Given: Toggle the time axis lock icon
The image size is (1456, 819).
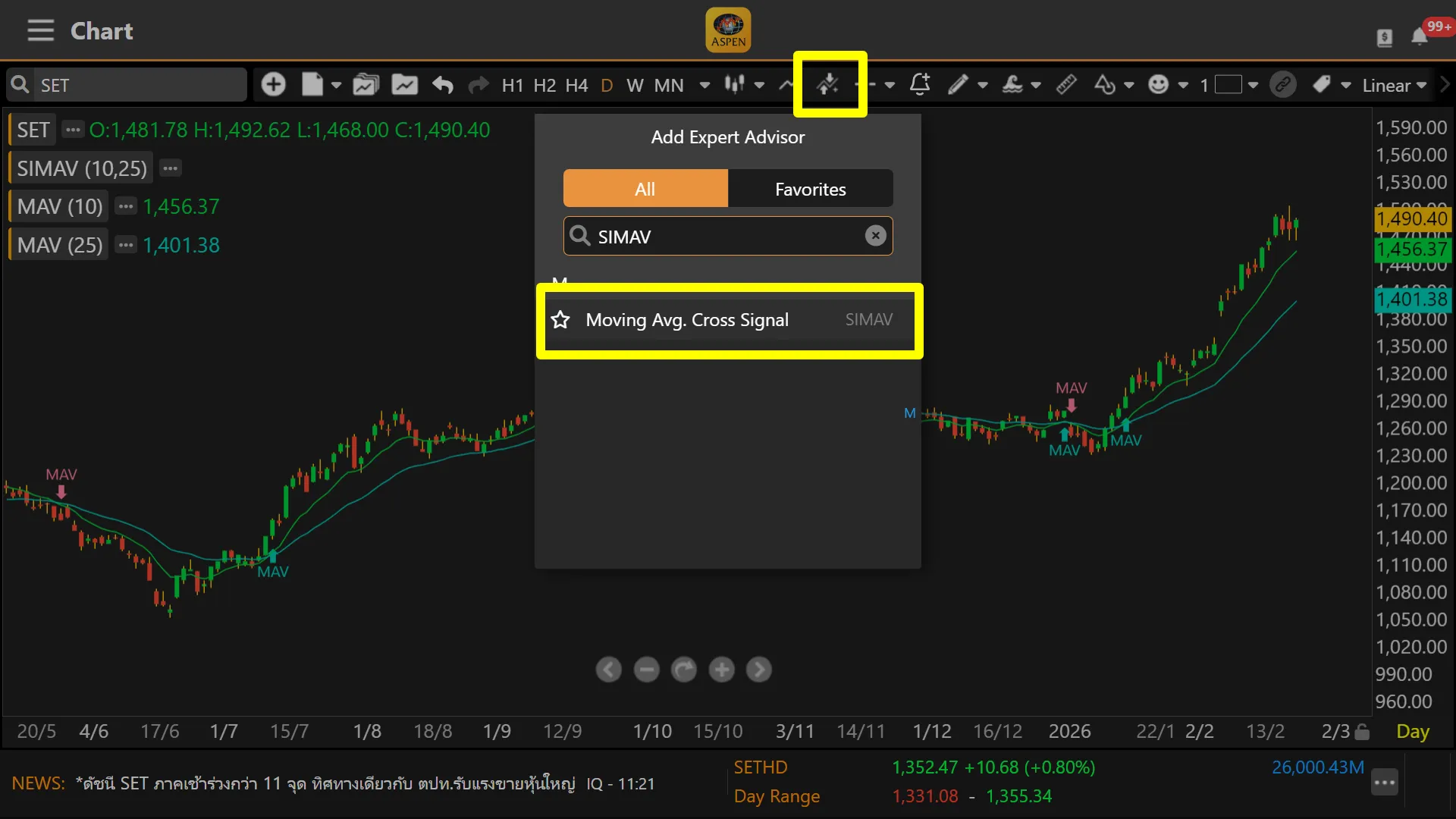Looking at the screenshot, I should pyautogui.click(x=1362, y=732).
